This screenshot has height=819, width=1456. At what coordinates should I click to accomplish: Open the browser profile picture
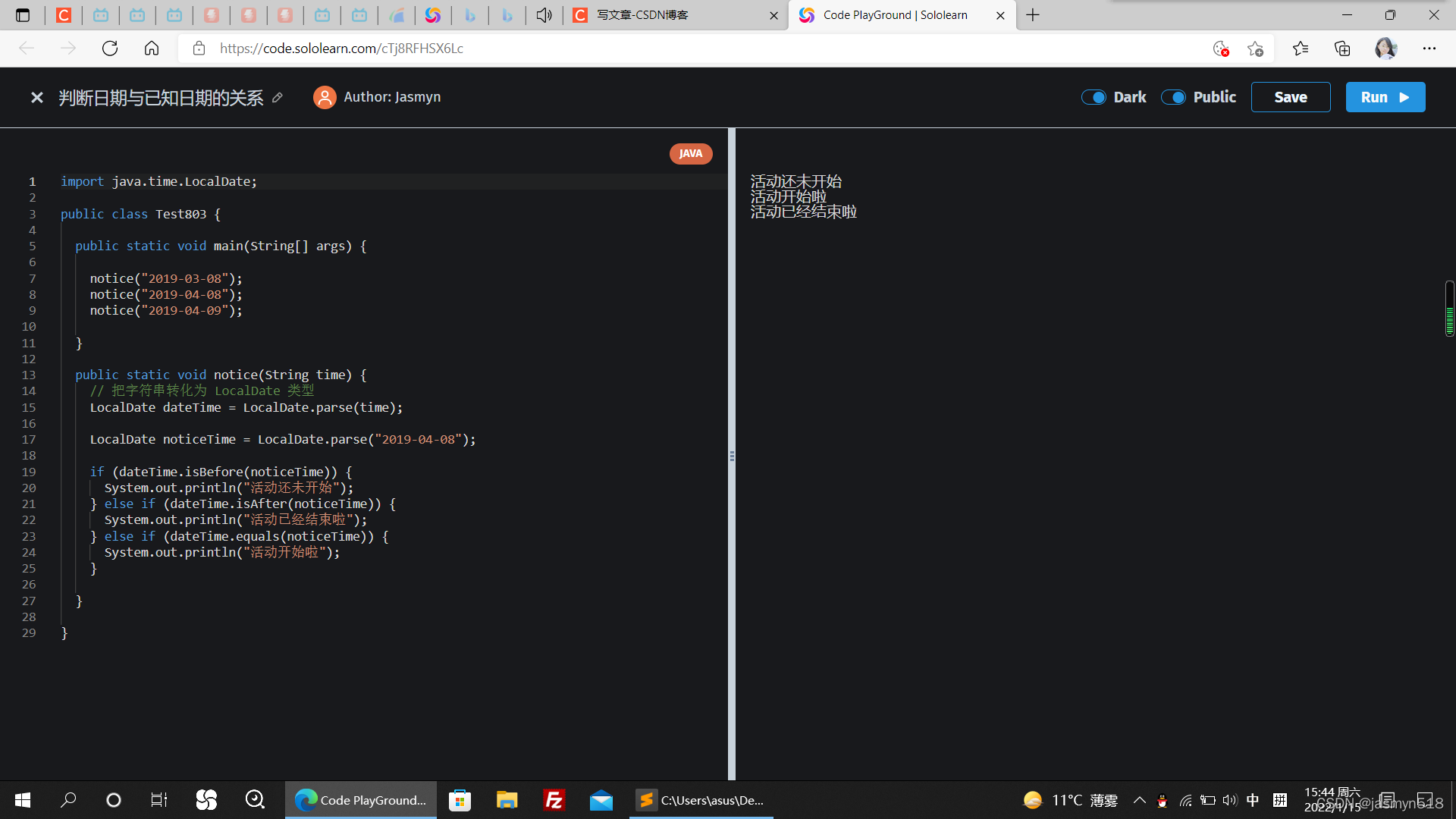pos(1385,49)
